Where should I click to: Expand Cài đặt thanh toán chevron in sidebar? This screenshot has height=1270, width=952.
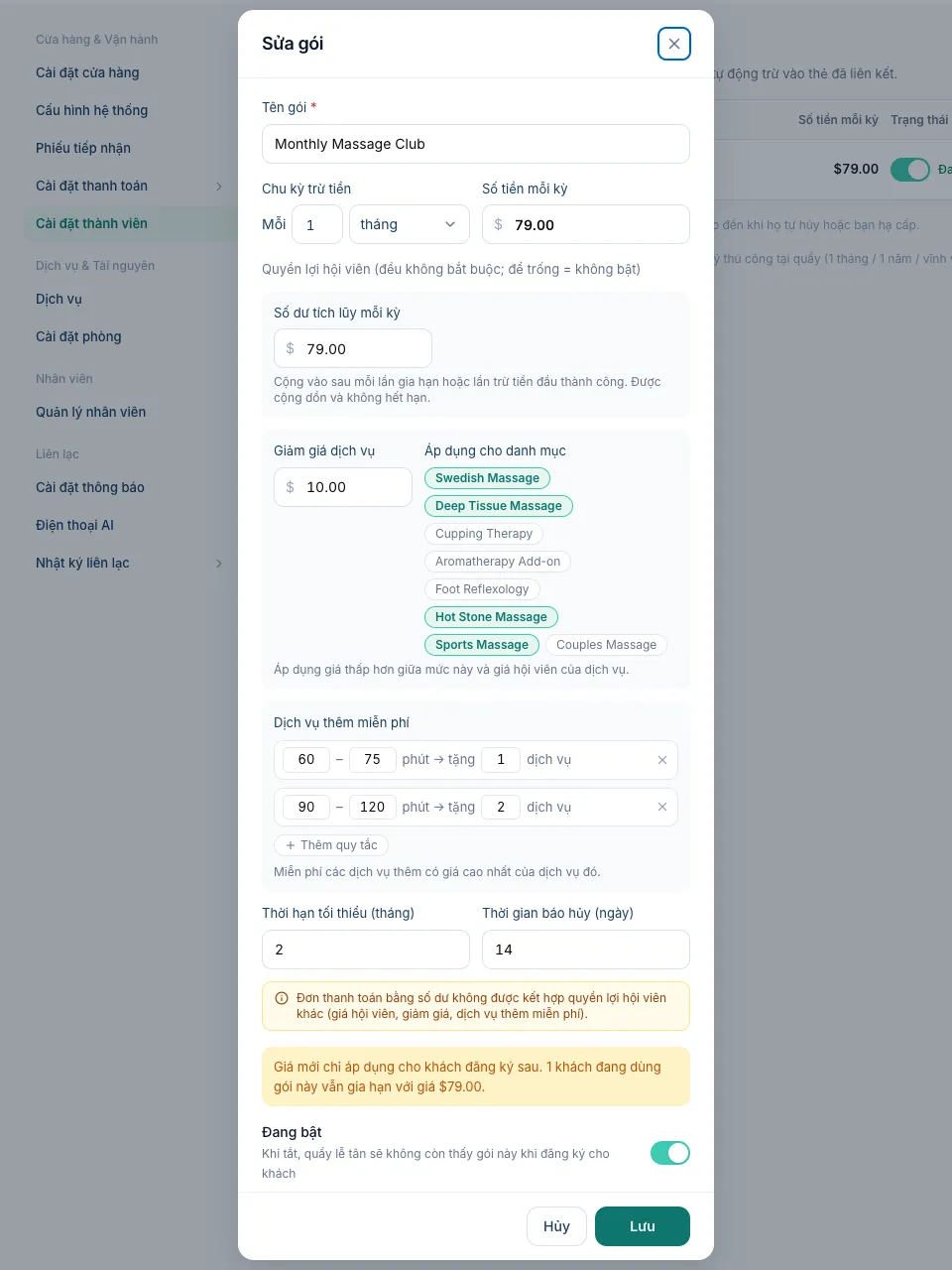point(219,187)
